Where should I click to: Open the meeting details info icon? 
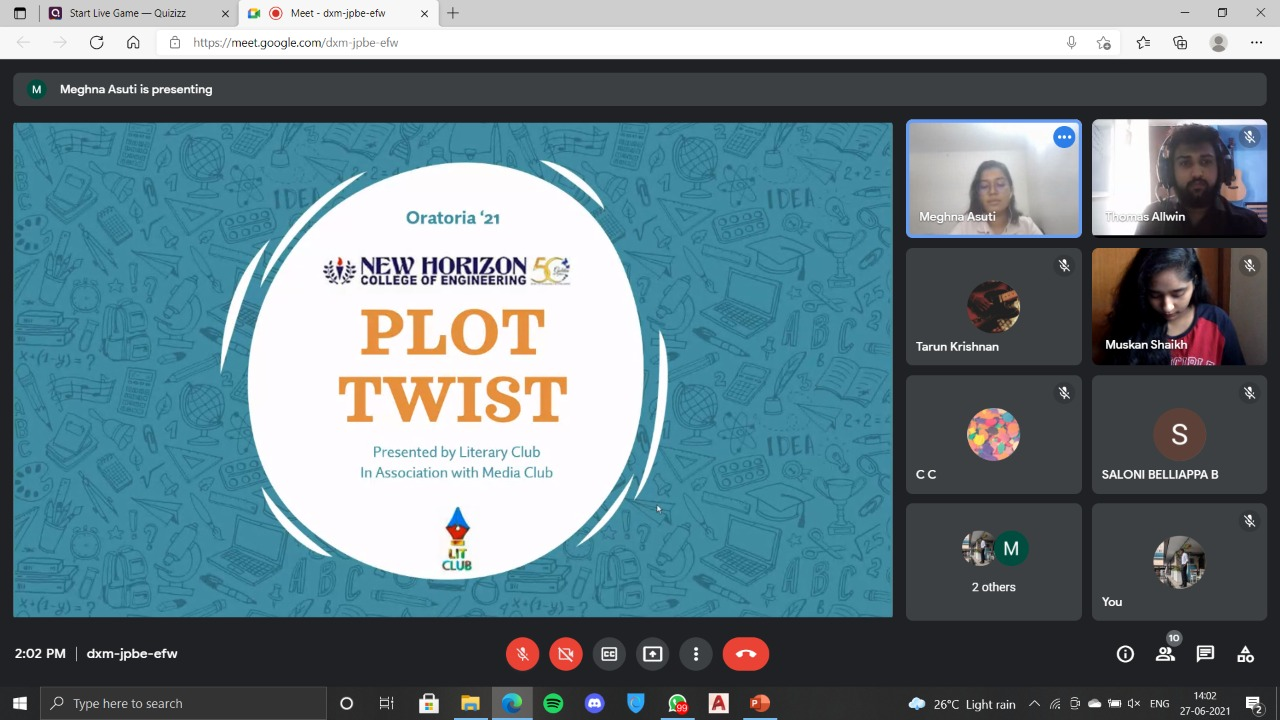coord(1125,654)
